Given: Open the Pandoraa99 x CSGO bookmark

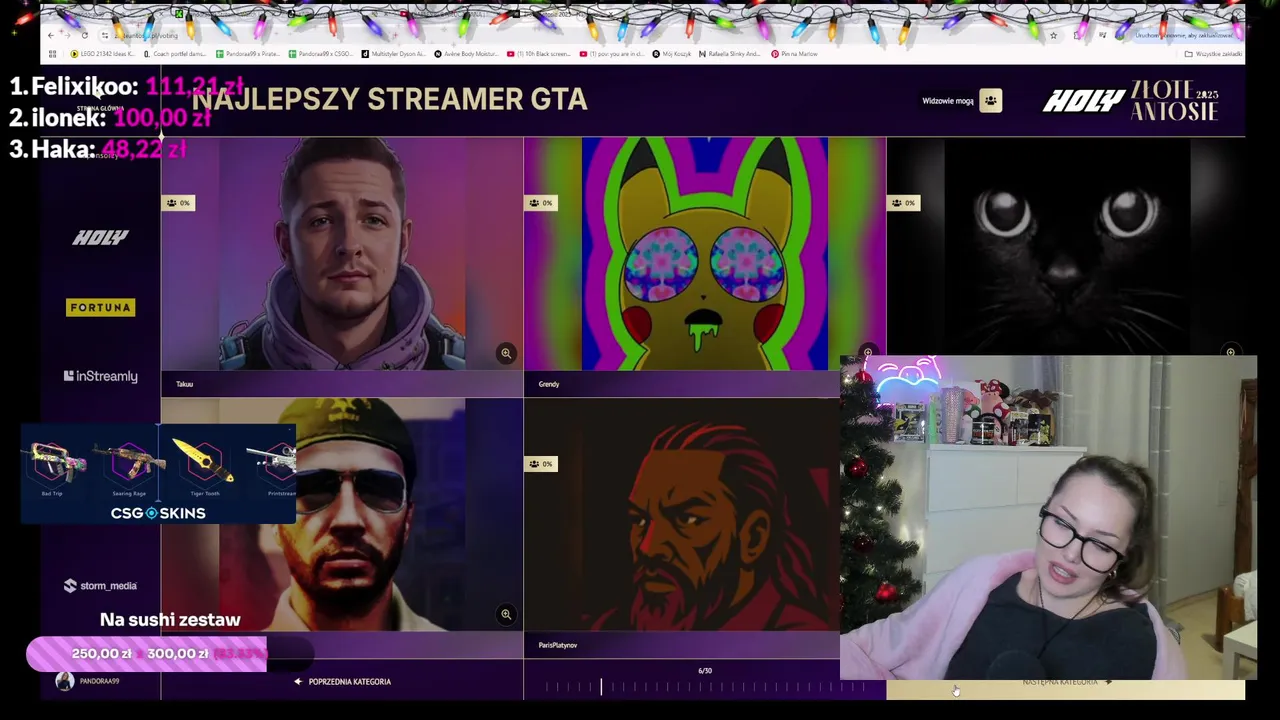Looking at the screenshot, I should 321,54.
